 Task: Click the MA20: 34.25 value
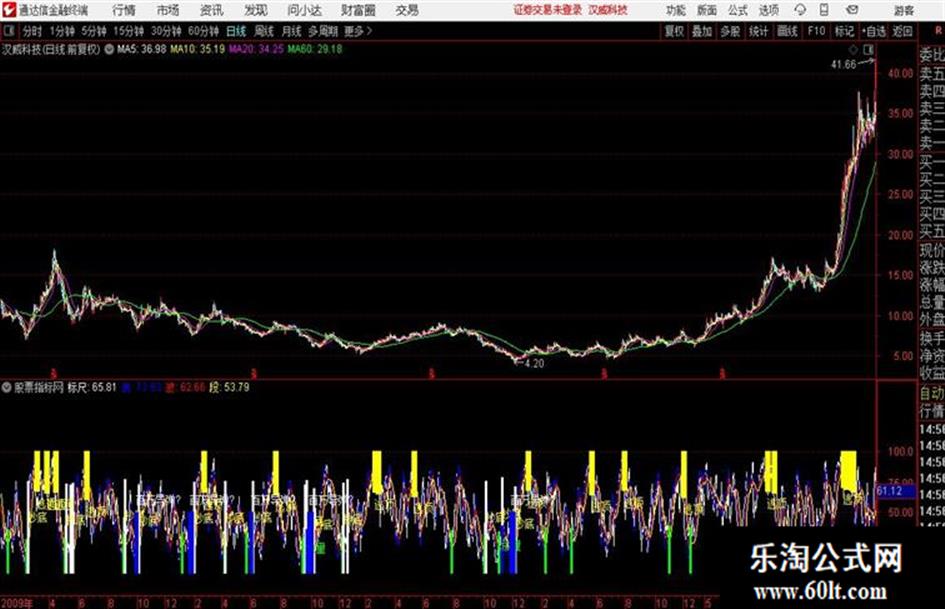[x=256, y=49]
